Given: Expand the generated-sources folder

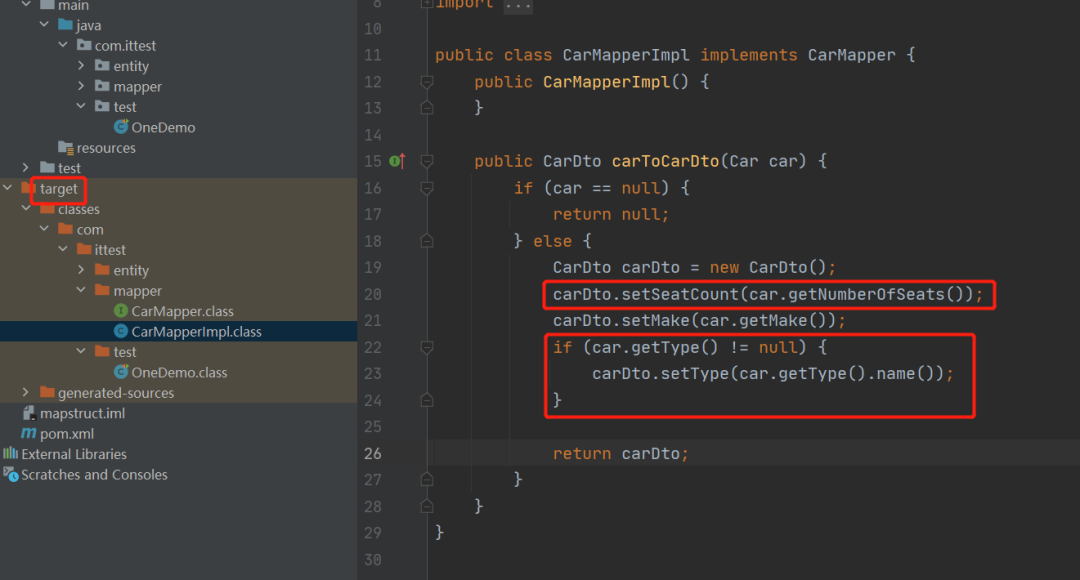Looking at the screenshot, I should tap(26, 392).
